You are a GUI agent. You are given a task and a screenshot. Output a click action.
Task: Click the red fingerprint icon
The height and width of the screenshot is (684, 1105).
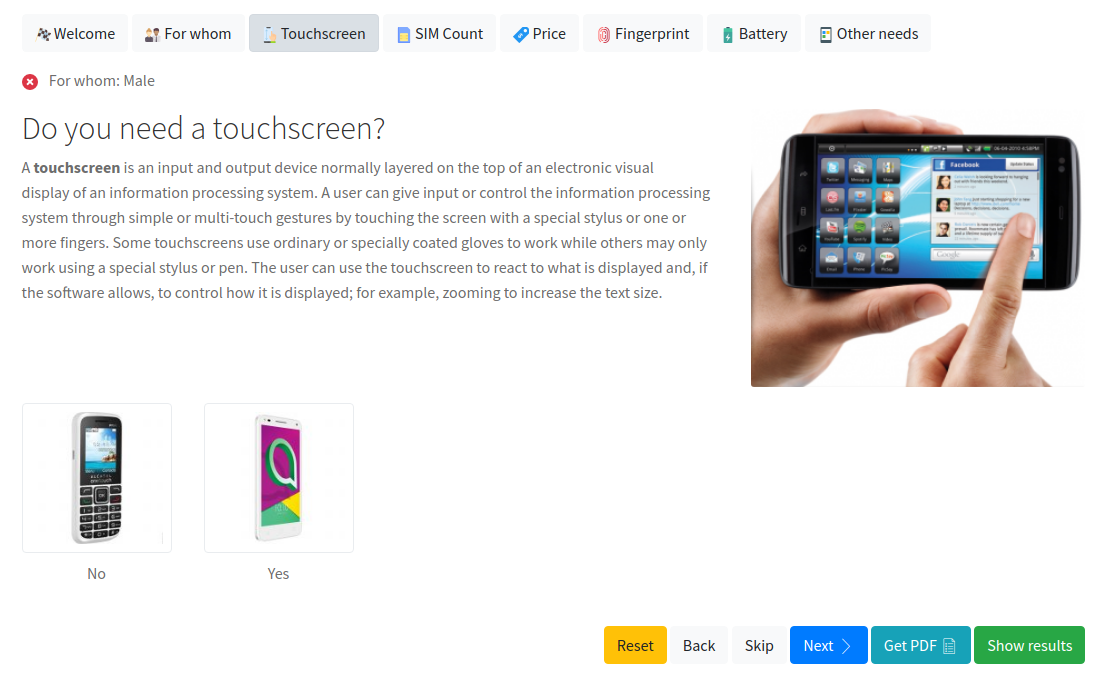pyautogui.click(x=603, y=35)
